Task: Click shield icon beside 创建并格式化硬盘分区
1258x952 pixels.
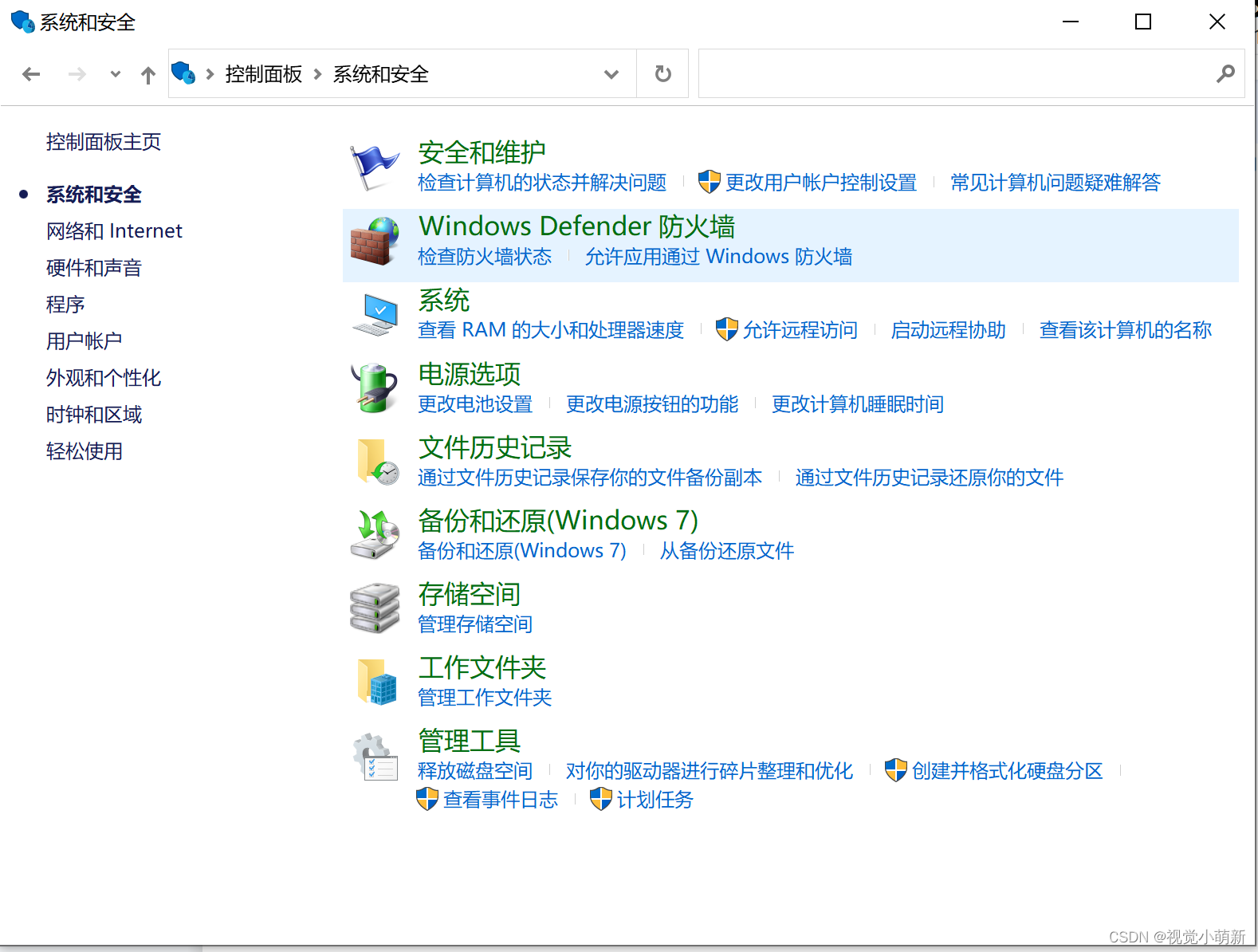Action: point(895,769)
